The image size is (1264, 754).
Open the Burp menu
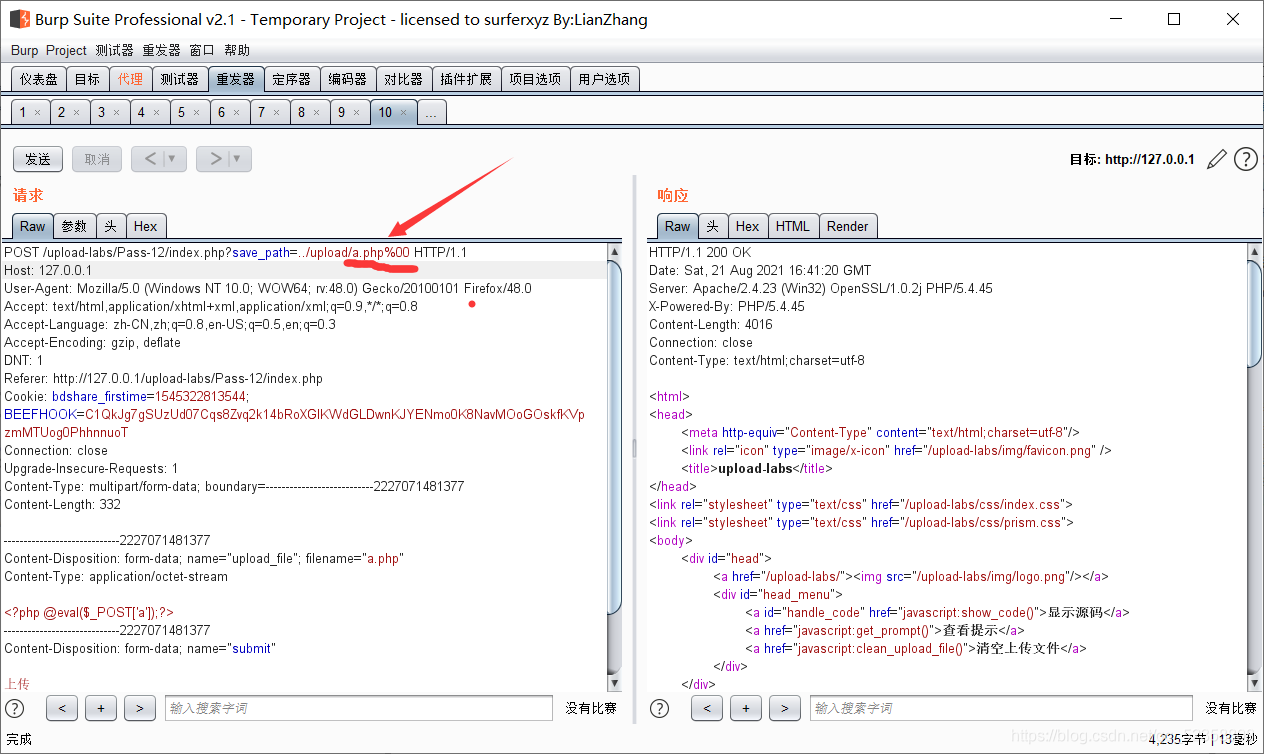(24, 50)
